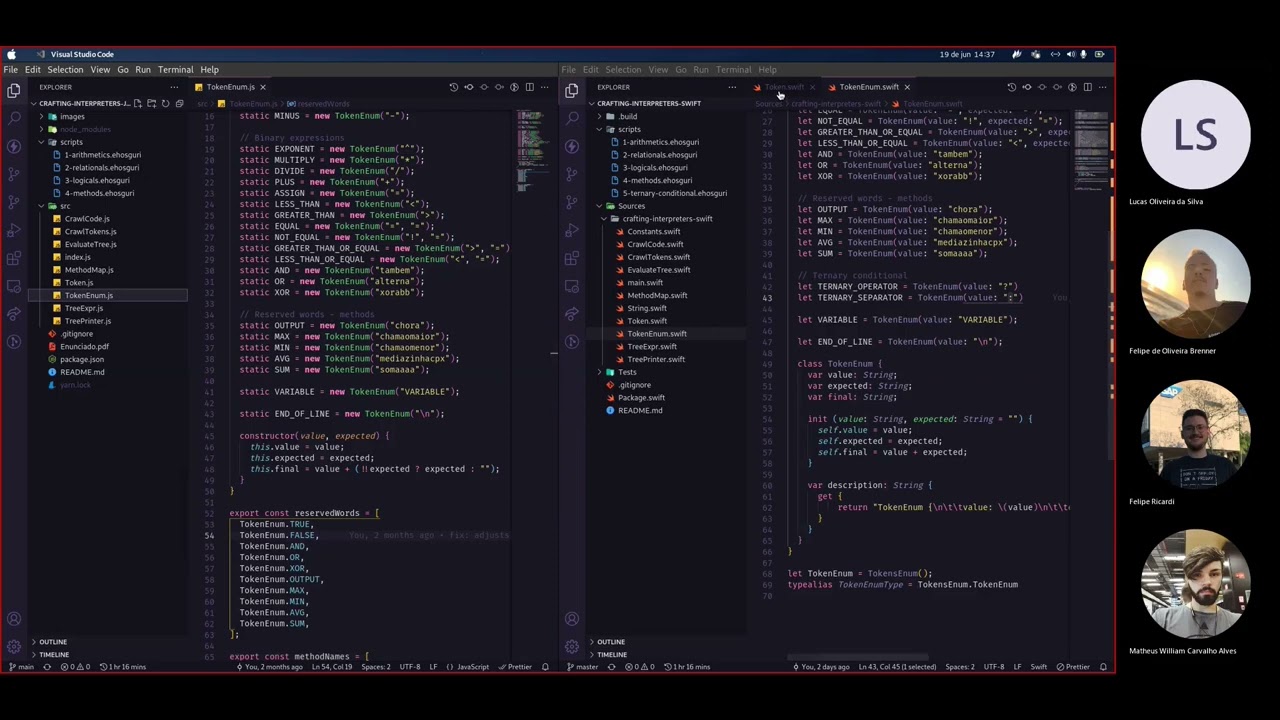Collapse all folders in left explorer header
Screen dimensions: 1280x720
point(178,103)
